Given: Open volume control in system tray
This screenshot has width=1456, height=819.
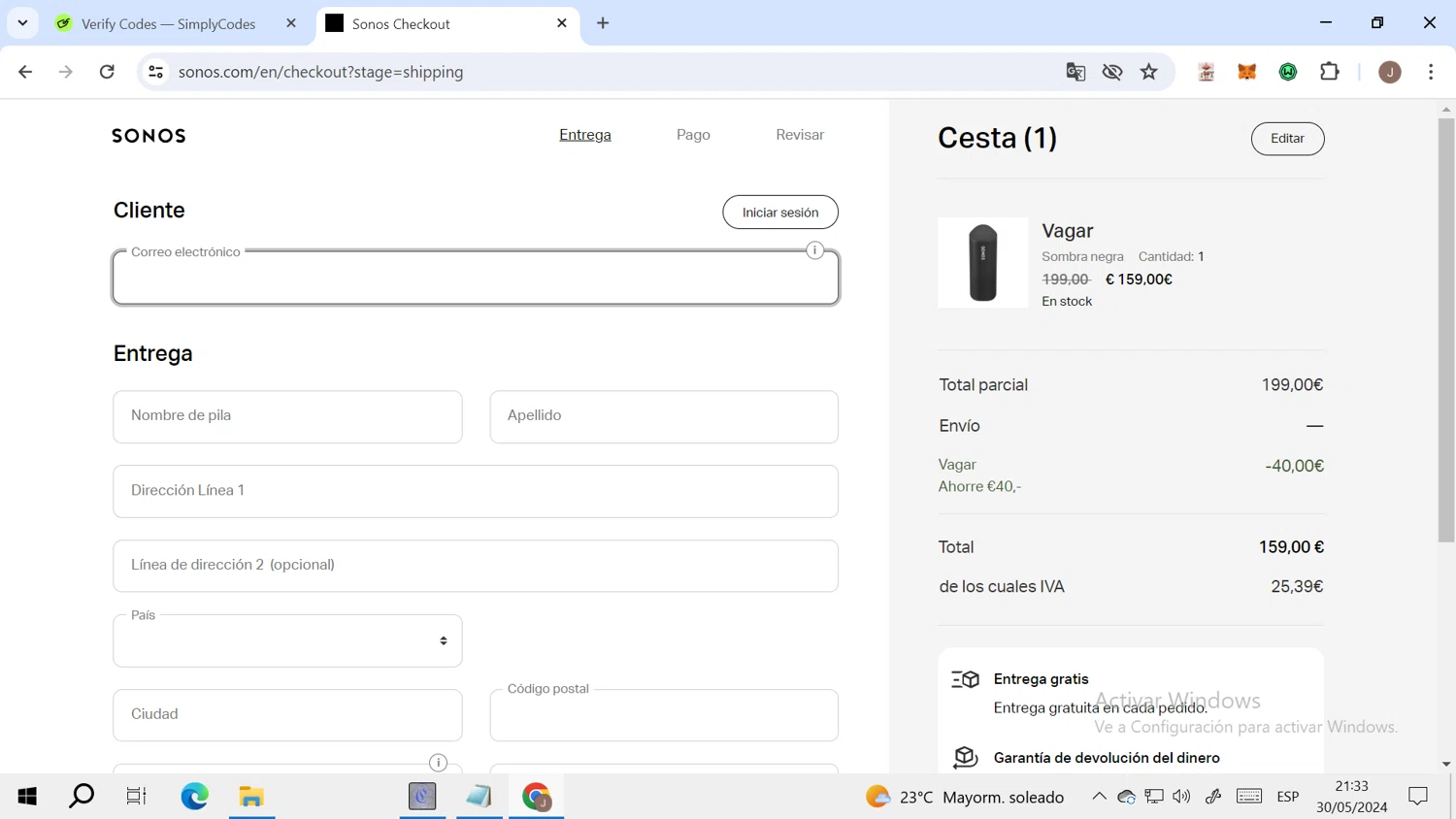Looking at the screenshot, I should tap(1181, 797).
